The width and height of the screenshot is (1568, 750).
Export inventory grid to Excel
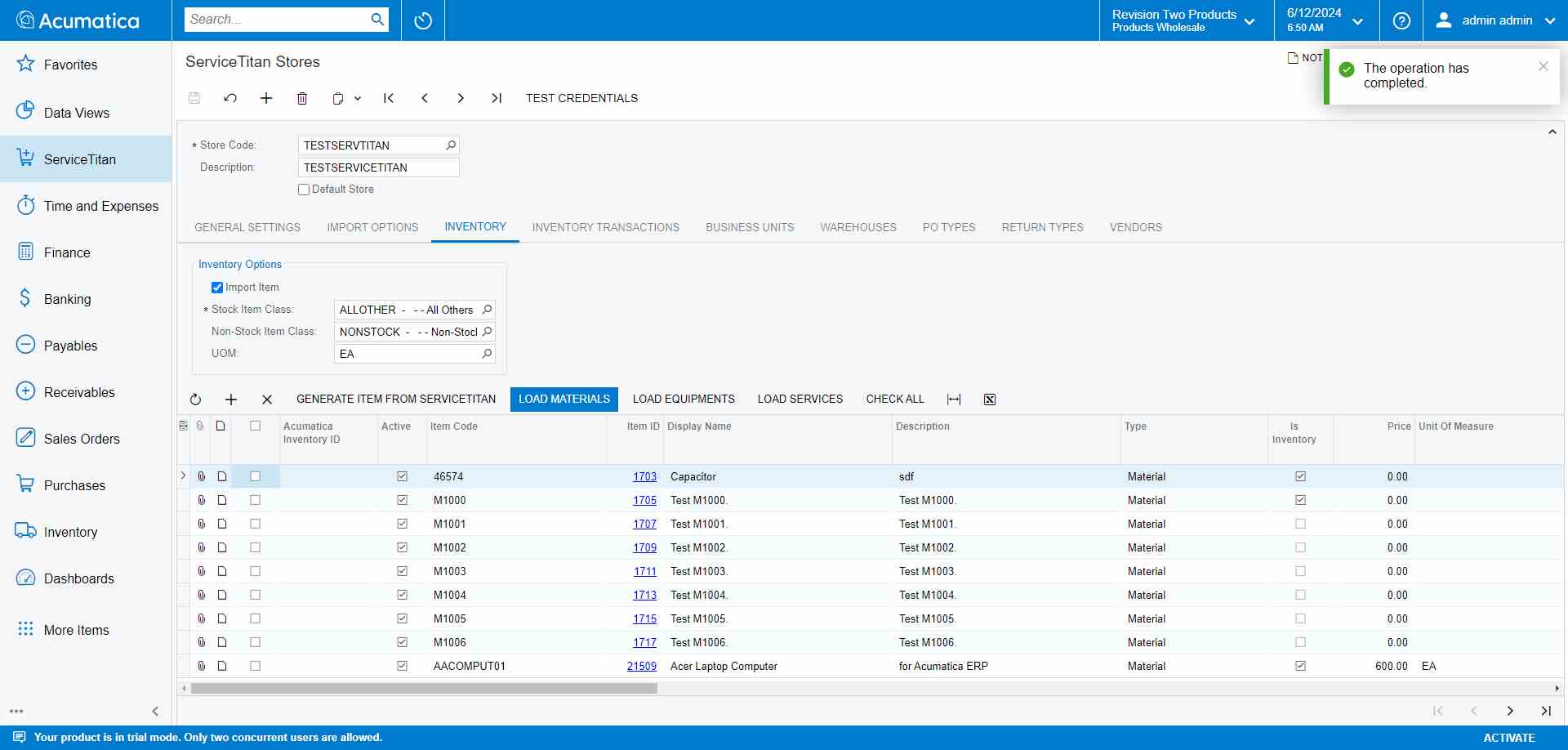pyautogui.click(x=990, y=400)
